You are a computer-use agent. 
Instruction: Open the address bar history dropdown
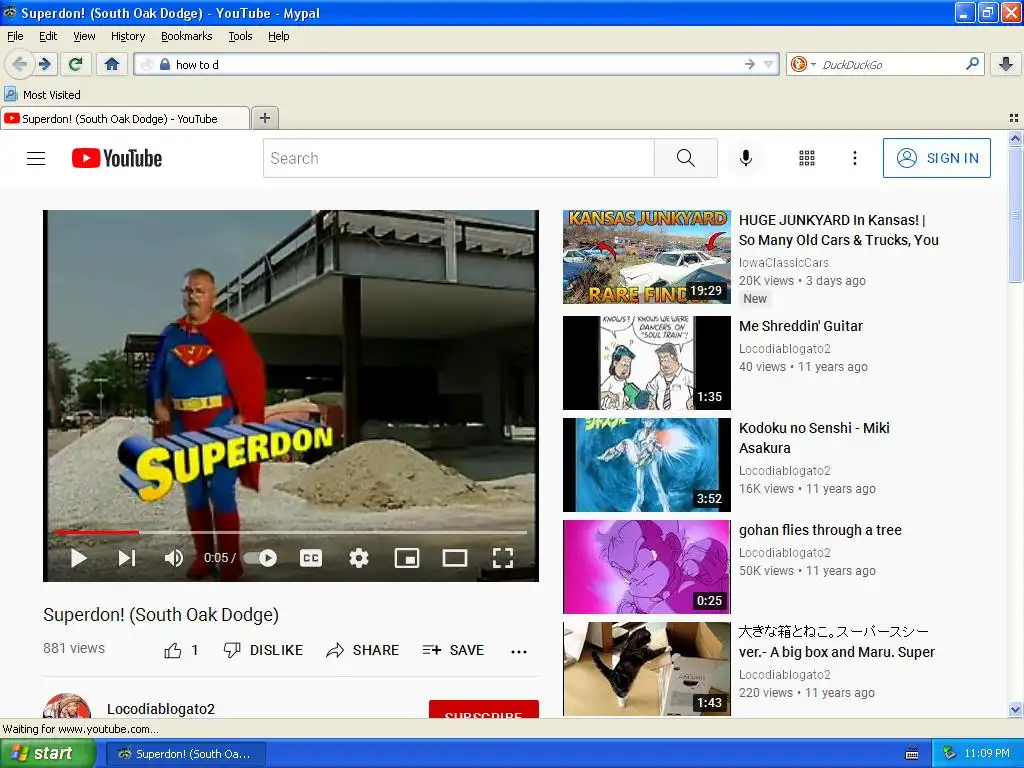769,64
